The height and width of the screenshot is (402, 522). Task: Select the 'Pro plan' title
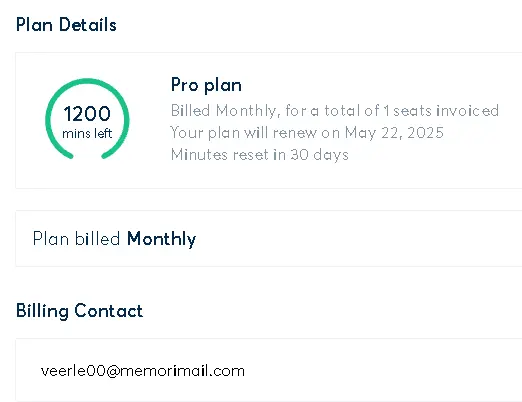pyautogui.click(x=206, y=85)
